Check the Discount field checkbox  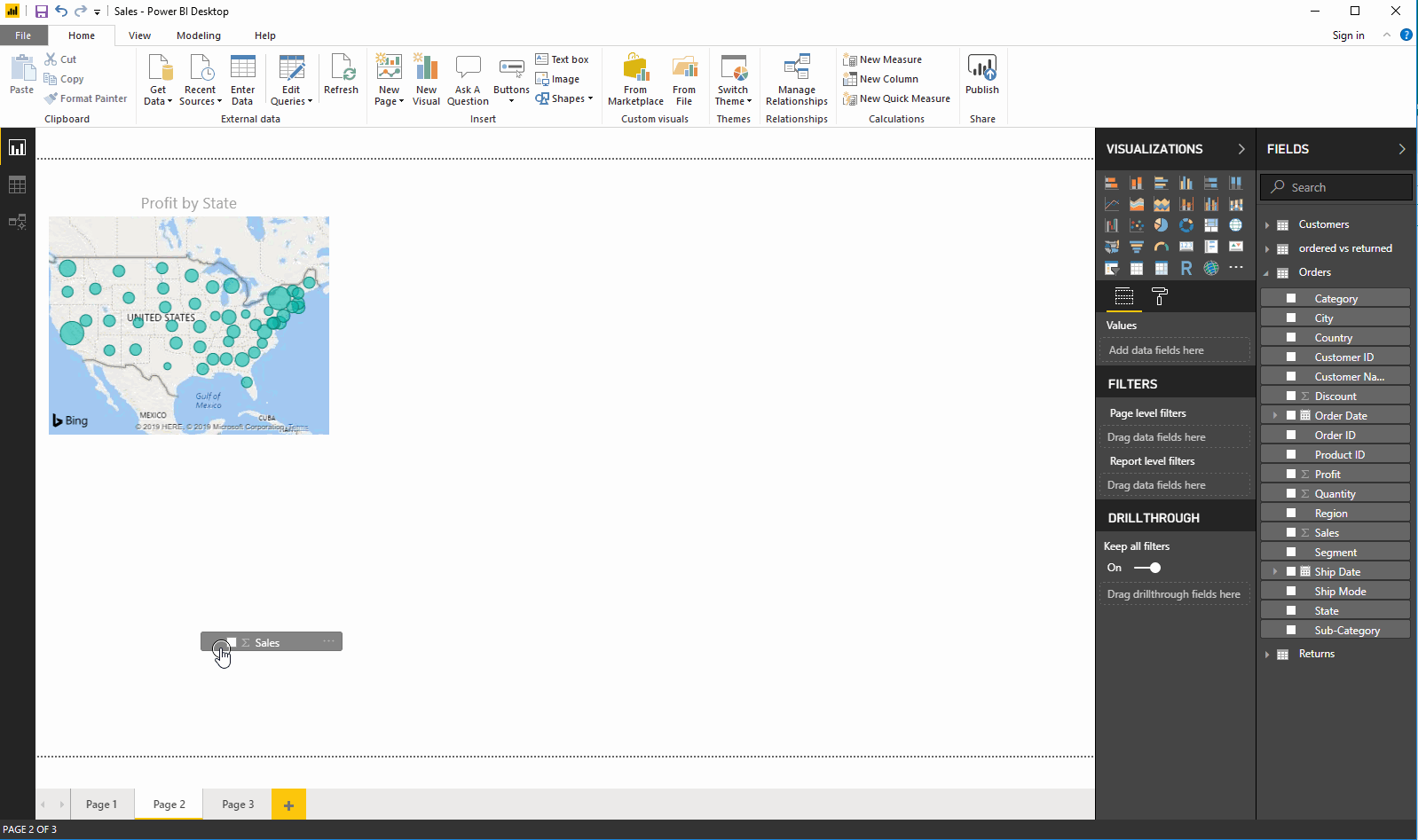click(1291, 396)
